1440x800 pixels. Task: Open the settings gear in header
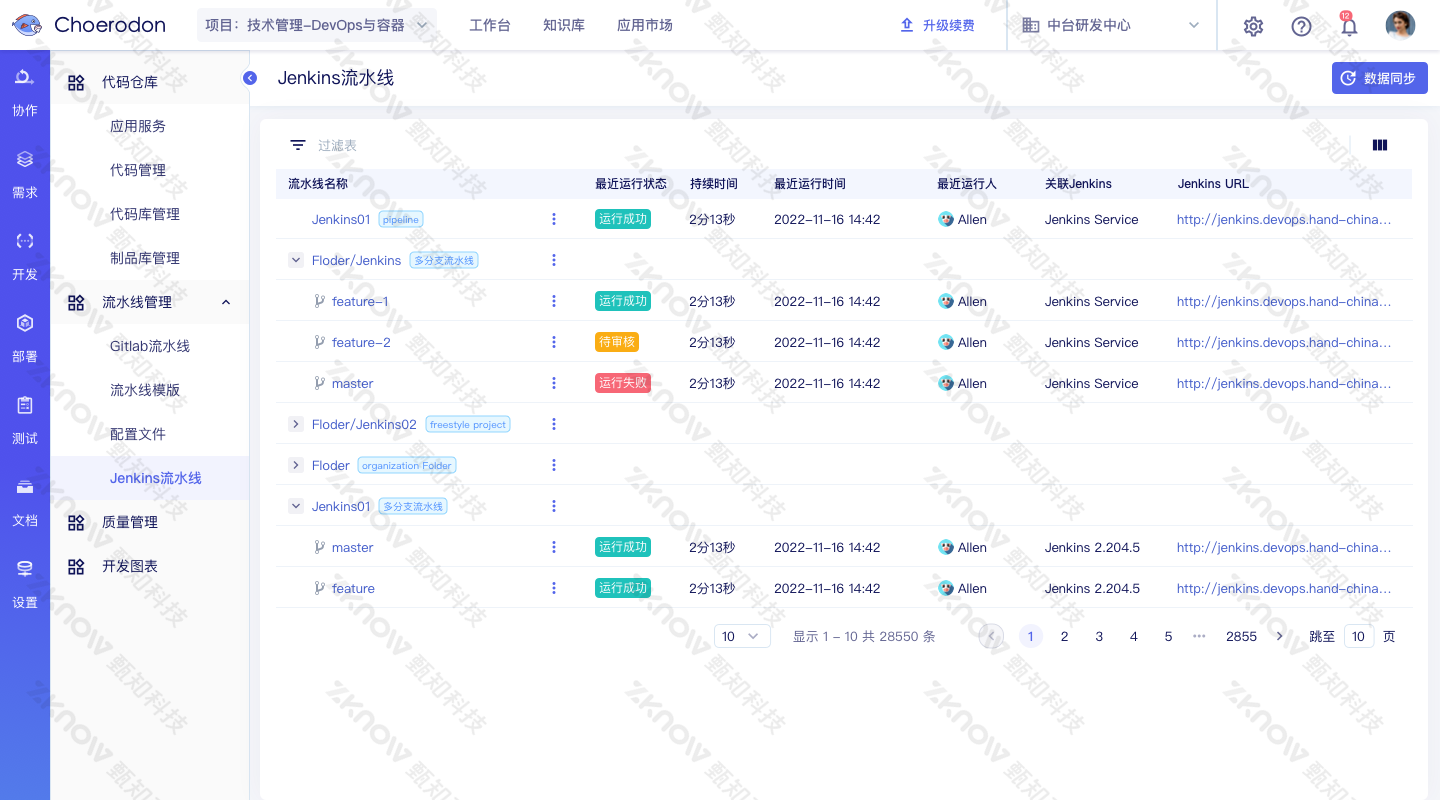pyautogui.click(x=1253, y=26)
